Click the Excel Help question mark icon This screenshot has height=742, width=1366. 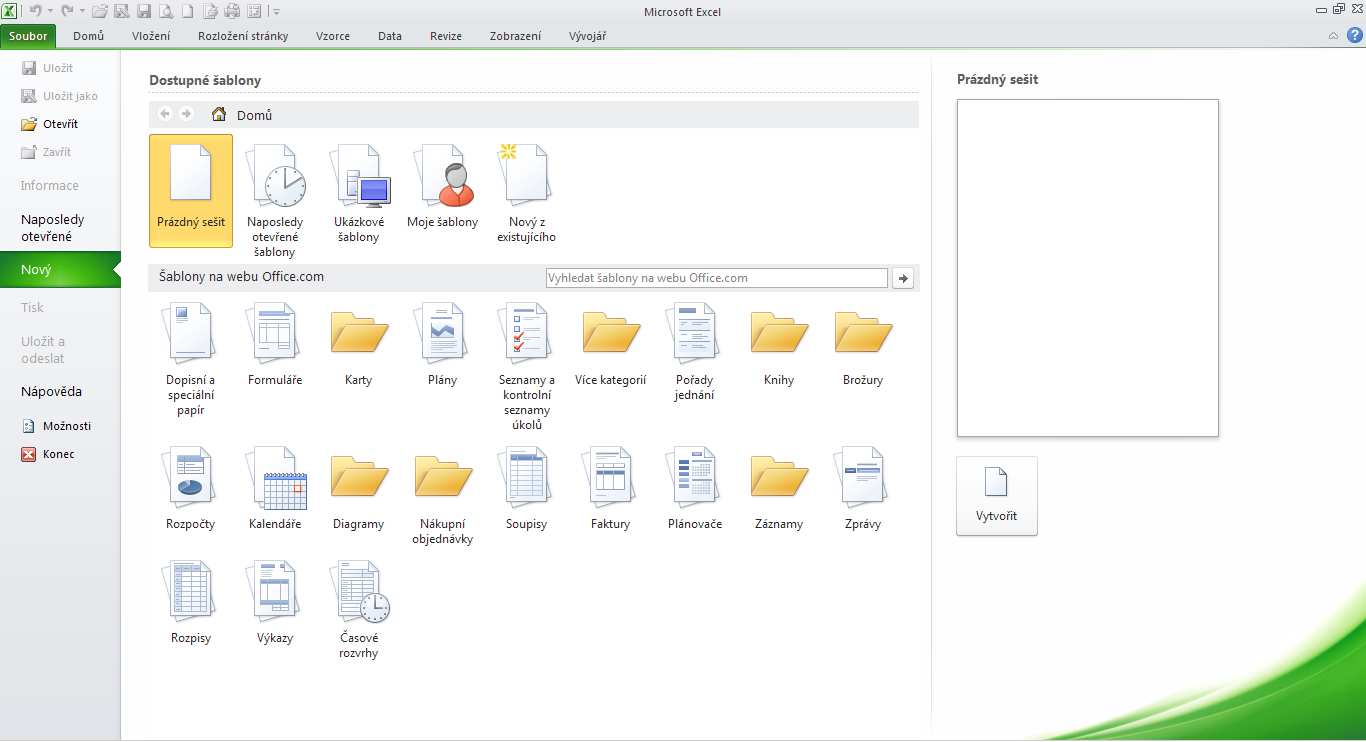(1354, 36)
